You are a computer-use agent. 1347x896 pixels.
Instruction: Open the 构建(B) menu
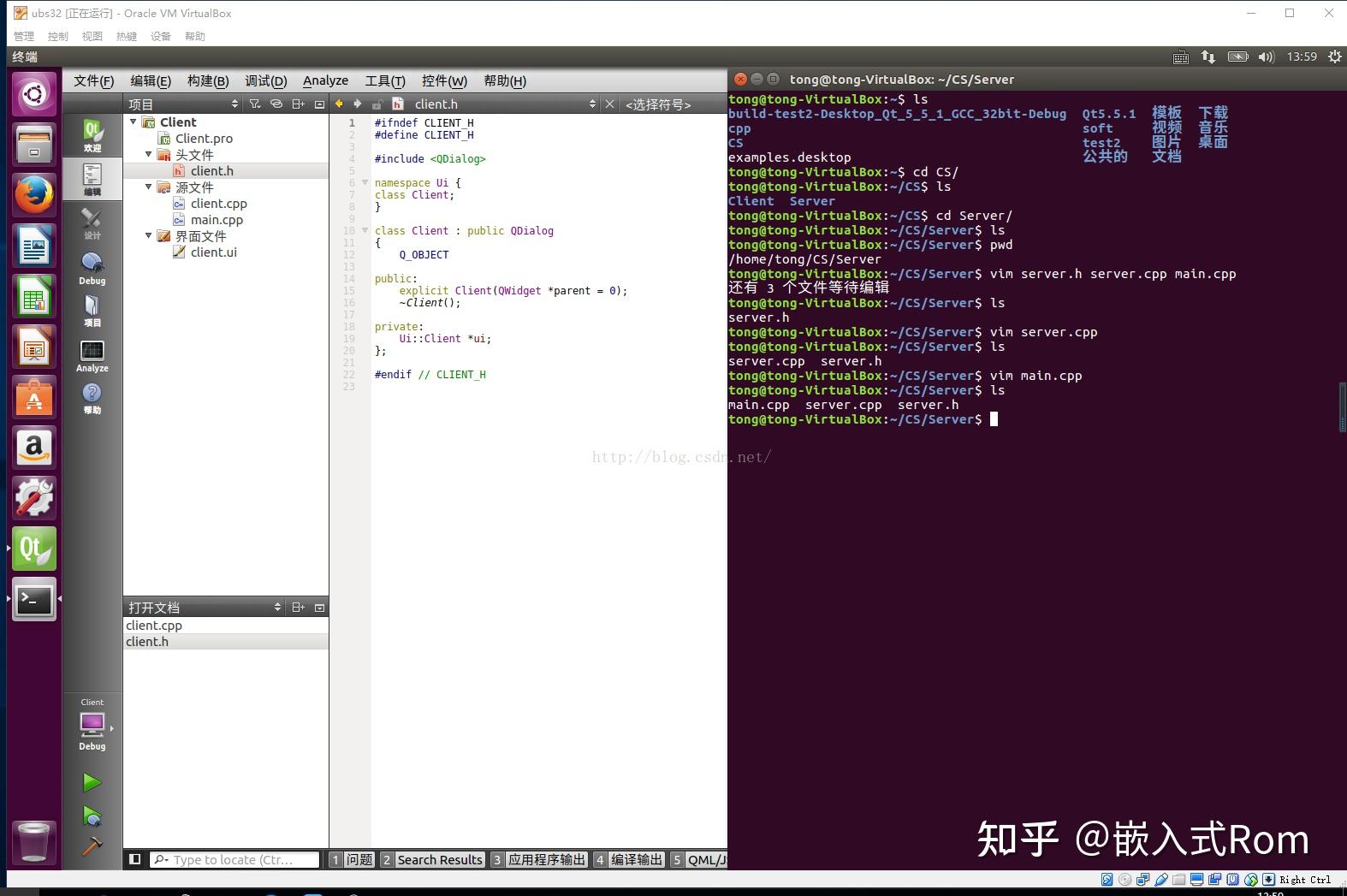(x=208, y=80)
